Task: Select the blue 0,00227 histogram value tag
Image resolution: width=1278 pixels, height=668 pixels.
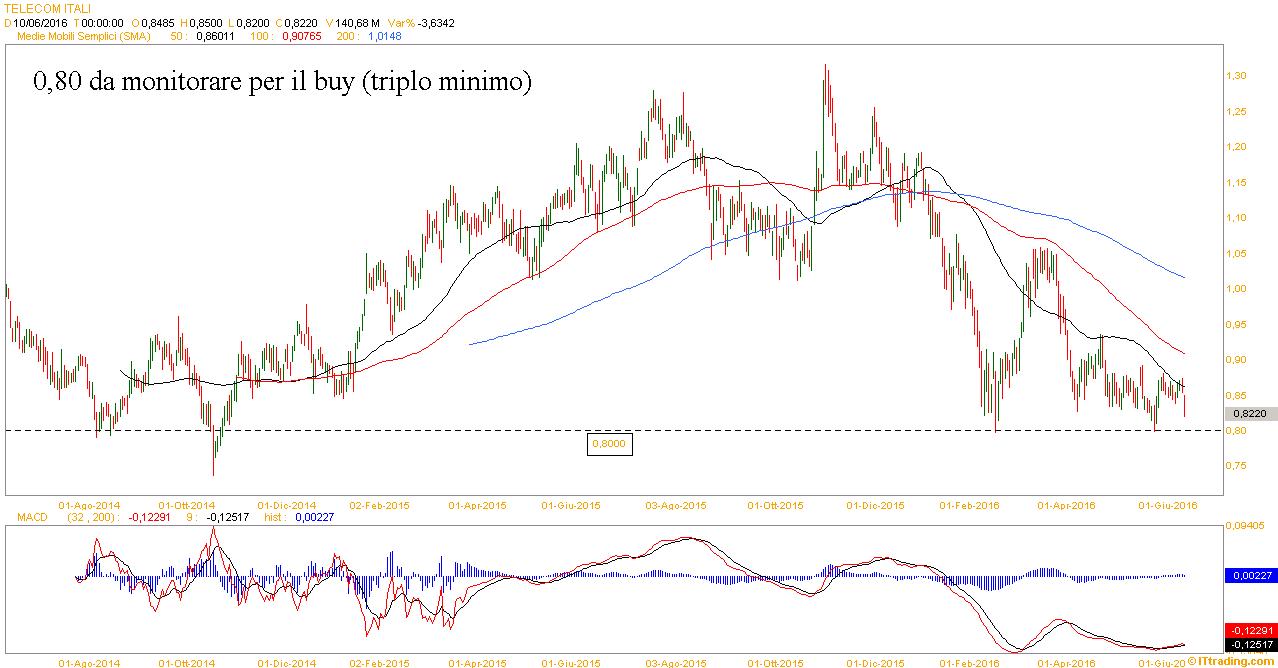Action: pos(1250,576)
